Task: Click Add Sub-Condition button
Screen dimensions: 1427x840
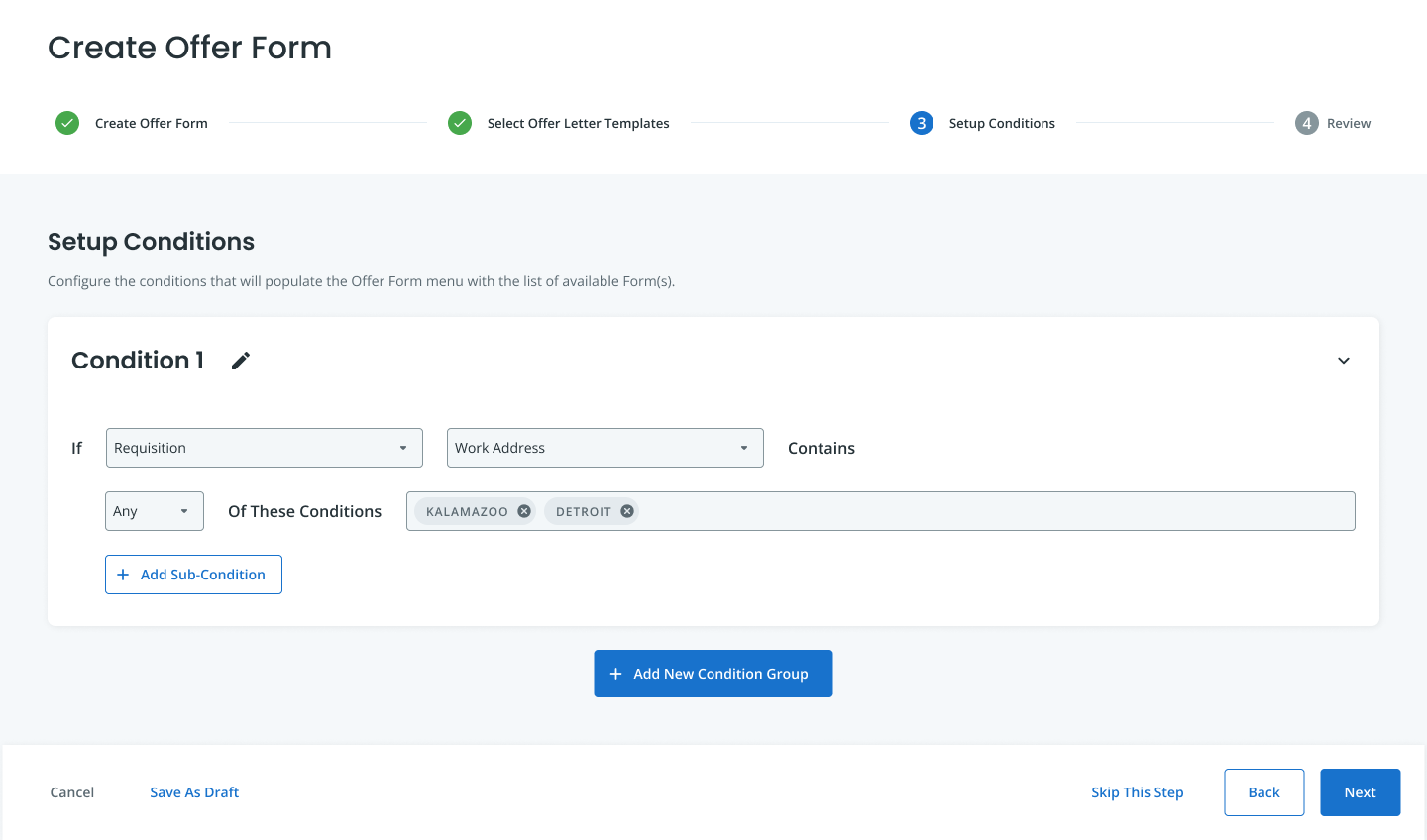Action: (x=193, y=575)
